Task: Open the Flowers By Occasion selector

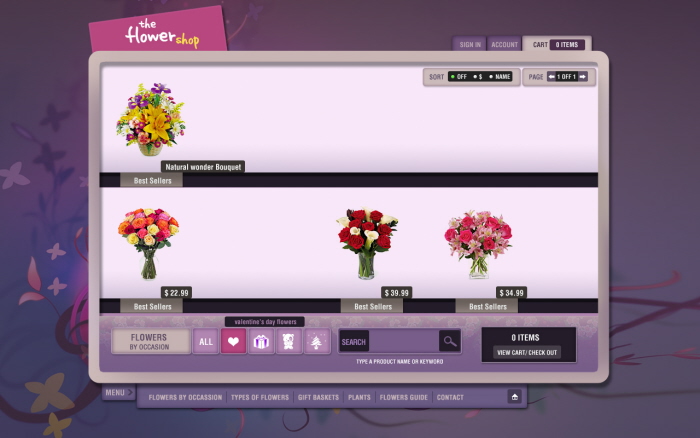Action: pyautogui.click(x=149, y=342)
